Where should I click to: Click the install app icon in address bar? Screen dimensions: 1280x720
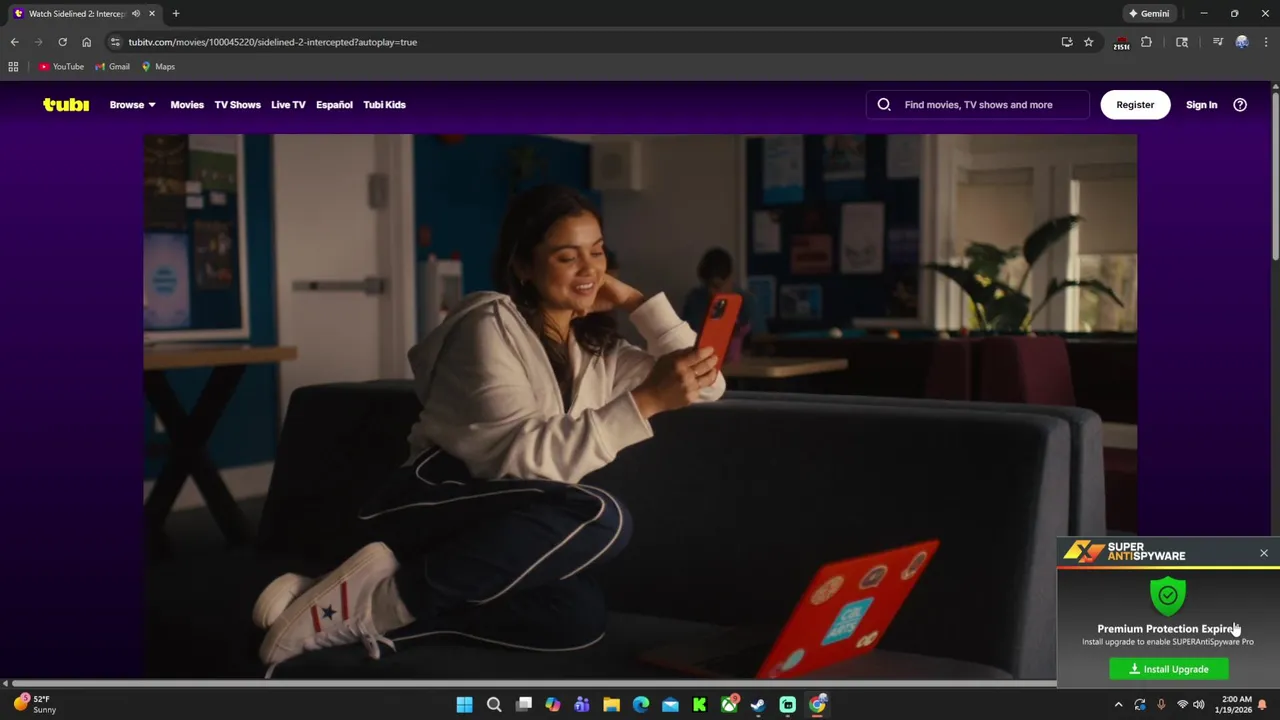(1067, 42)
